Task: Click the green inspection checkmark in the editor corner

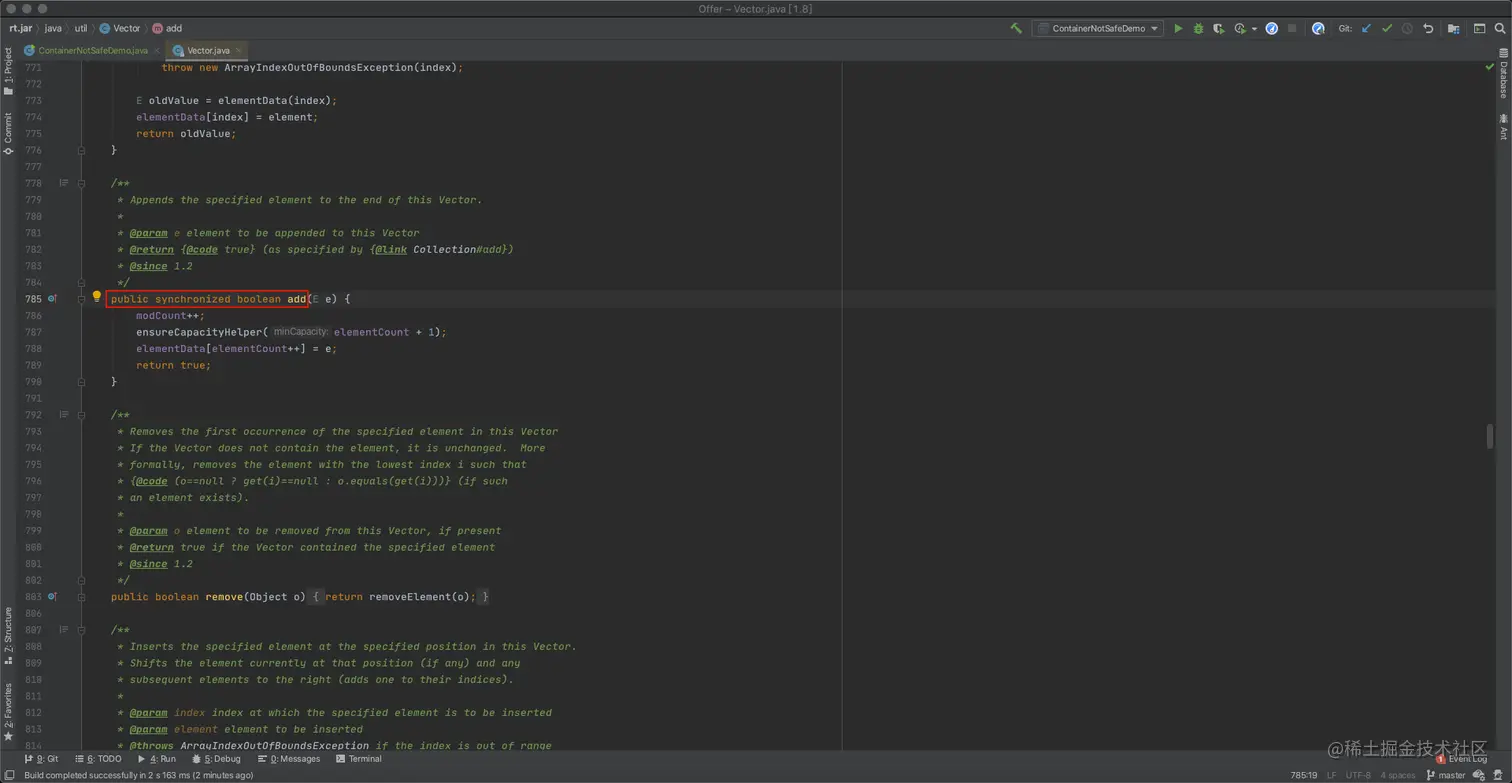Action: pos(1489,67)
